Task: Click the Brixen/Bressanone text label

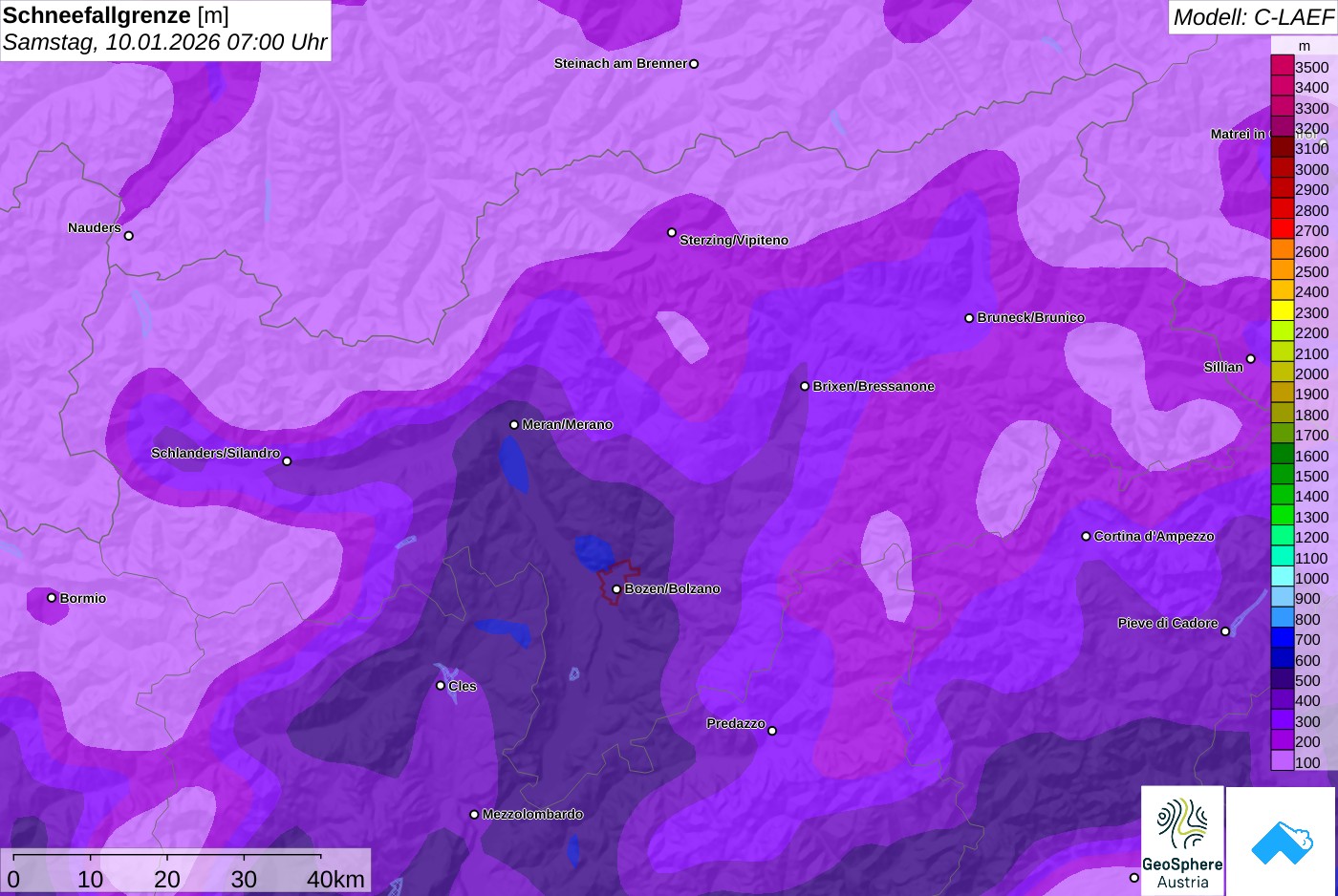Action: point(874,387)
